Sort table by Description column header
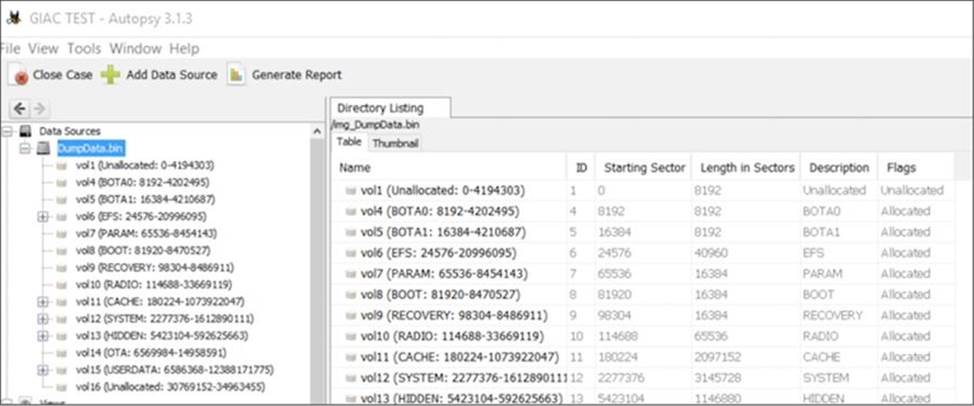 [839, 168]
